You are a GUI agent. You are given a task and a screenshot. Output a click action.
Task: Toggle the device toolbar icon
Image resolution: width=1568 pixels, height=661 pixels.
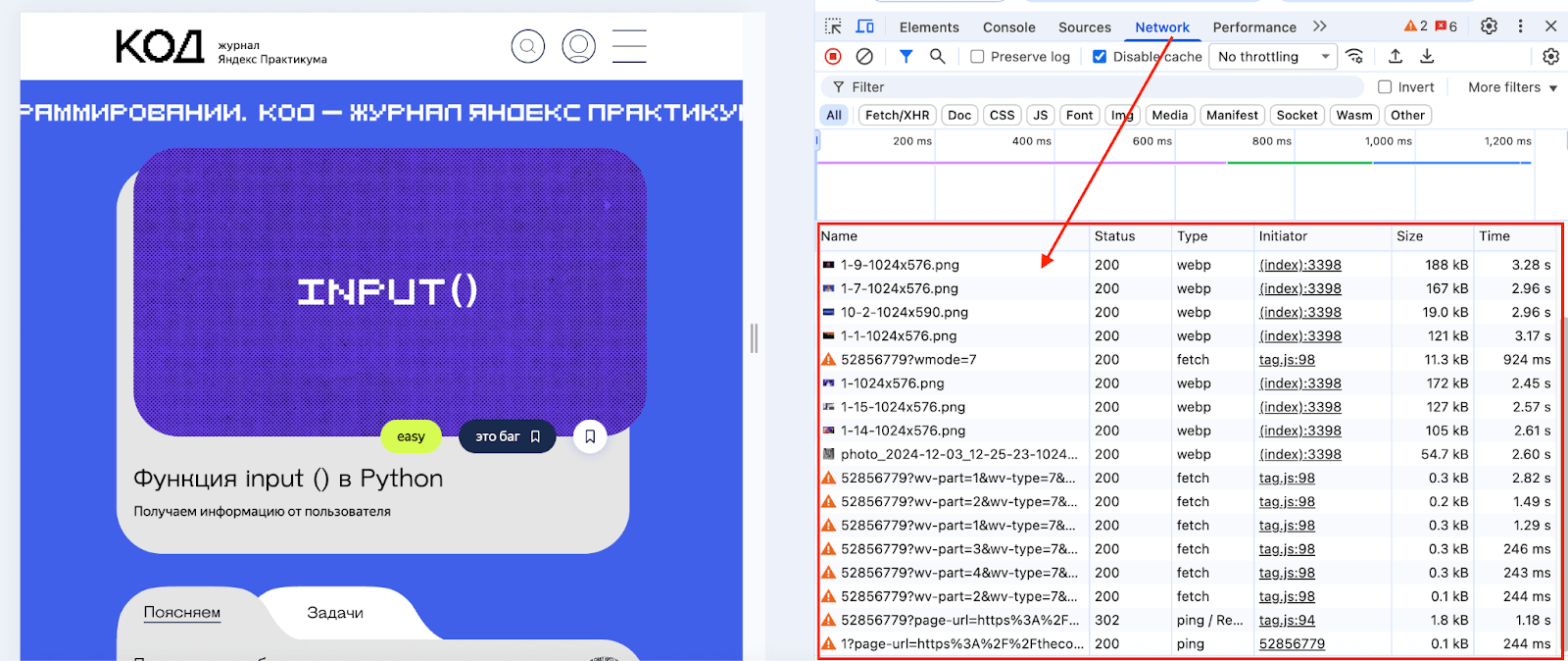pos(865,26)
